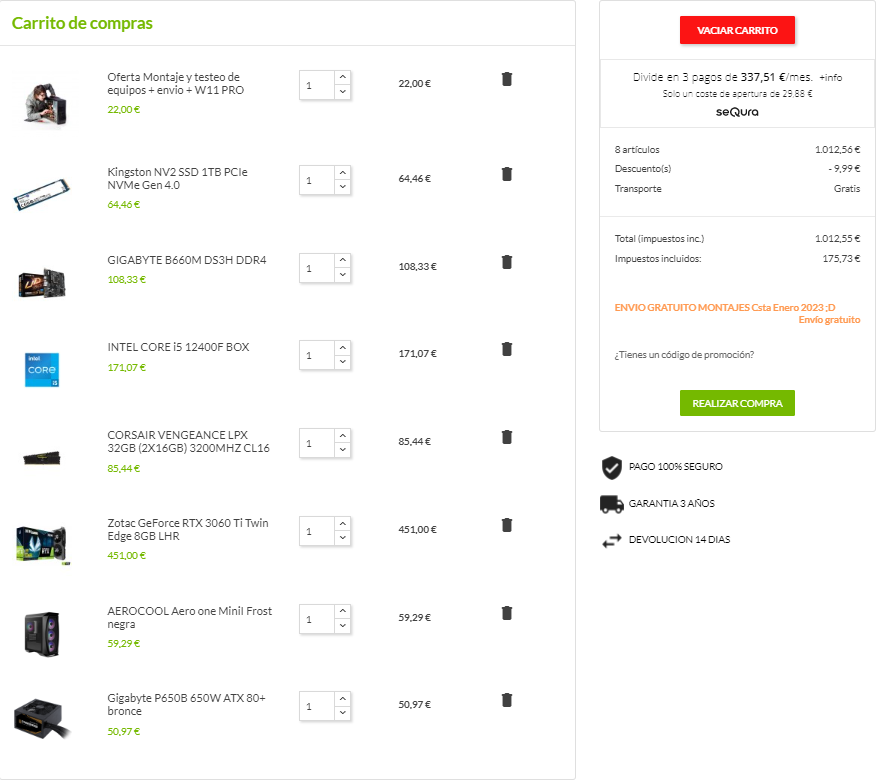Screen dimensions: 878x780
Task: Click the Zotac graphics card image
Action: pyautogui.click(x=43, y=545)
